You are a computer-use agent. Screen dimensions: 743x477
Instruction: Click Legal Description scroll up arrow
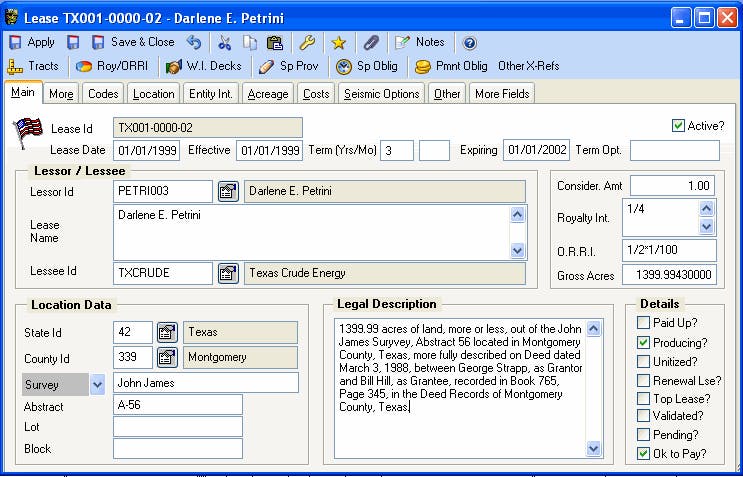click(x=593, y=328)
